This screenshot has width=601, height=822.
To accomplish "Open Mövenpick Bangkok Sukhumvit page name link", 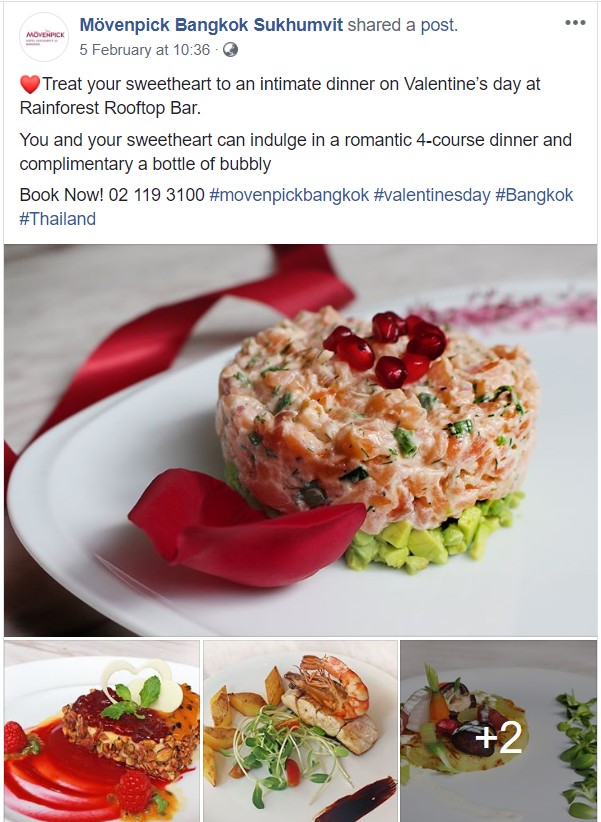I will pyautogui.click(x=211, y=25).
